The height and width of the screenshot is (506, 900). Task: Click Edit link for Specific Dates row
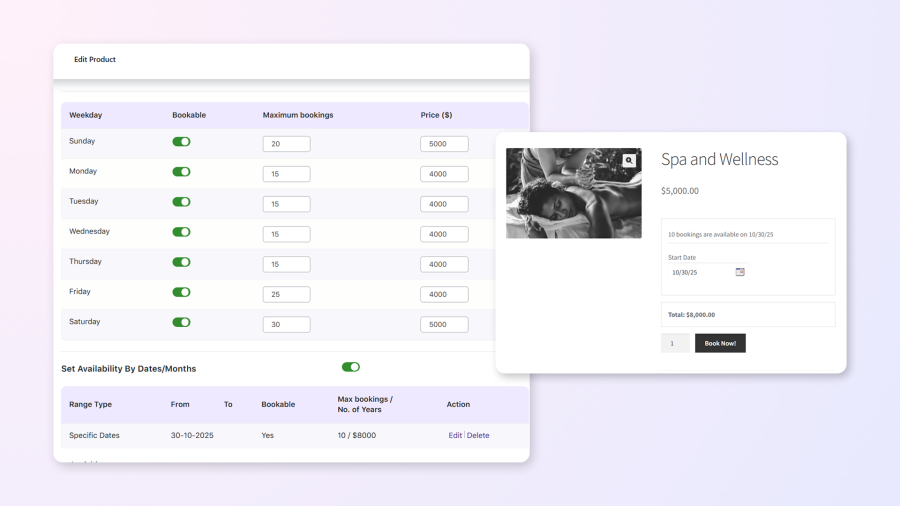coord(455,435)
